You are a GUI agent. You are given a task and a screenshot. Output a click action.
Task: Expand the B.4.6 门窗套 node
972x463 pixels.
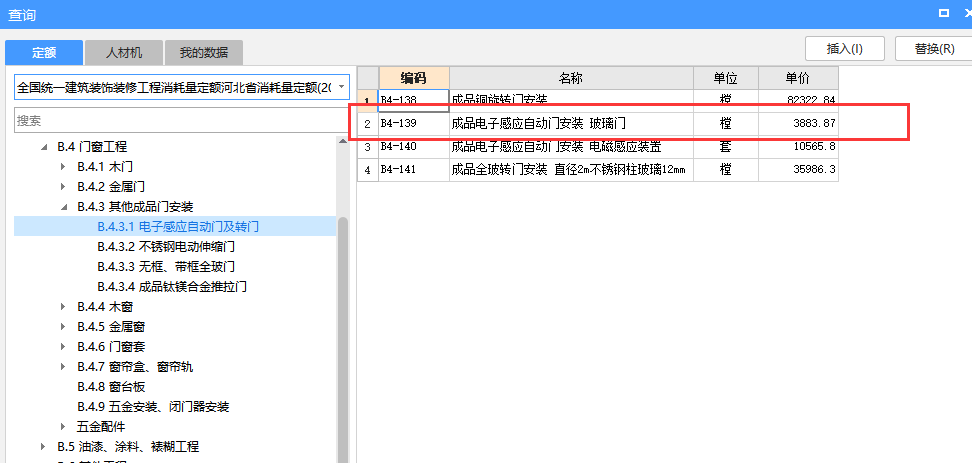(64, 347)
